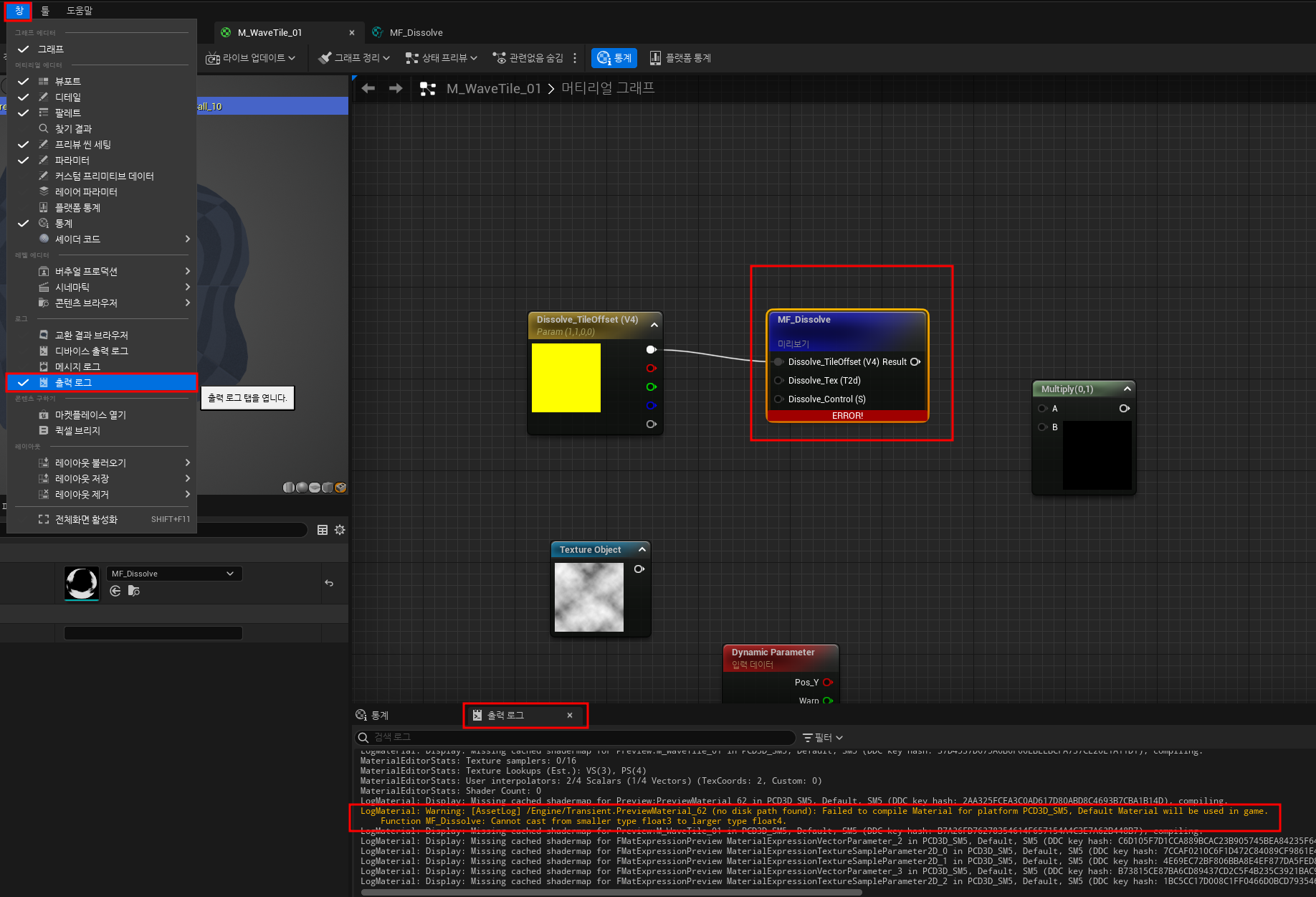The image size is (1316, 897).
Task: Click the settings gear beside the table icon
Action: click(x=340, y=530)
